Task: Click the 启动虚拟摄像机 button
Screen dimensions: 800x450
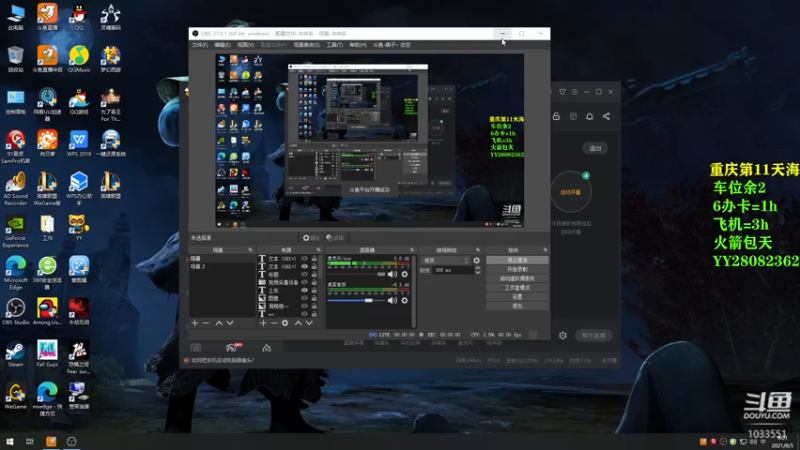Action: point(517,279)
